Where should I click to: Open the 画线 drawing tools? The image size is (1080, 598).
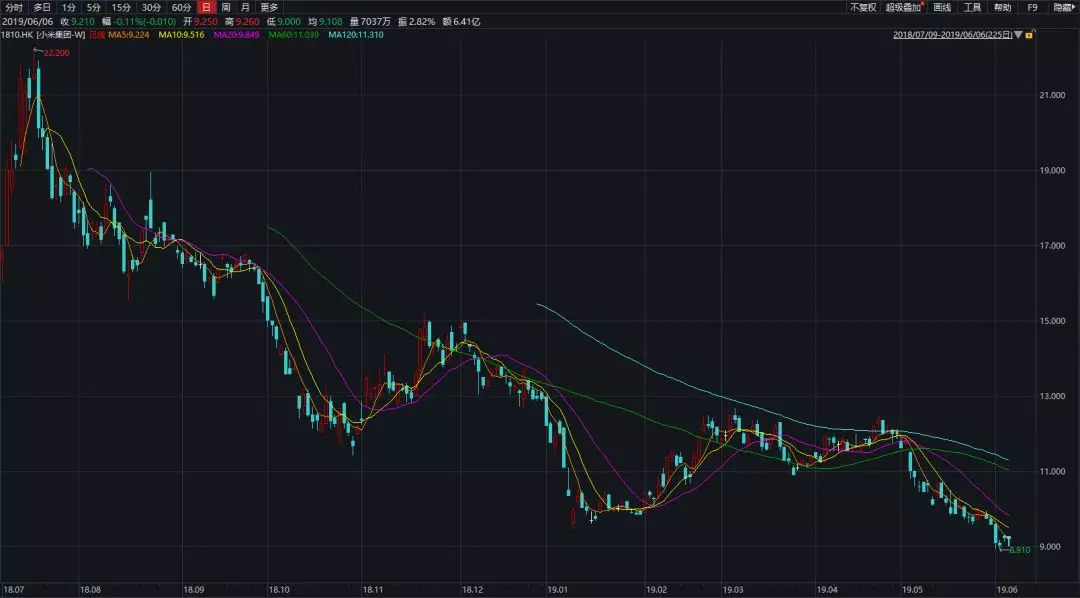(x=942, y=7)
